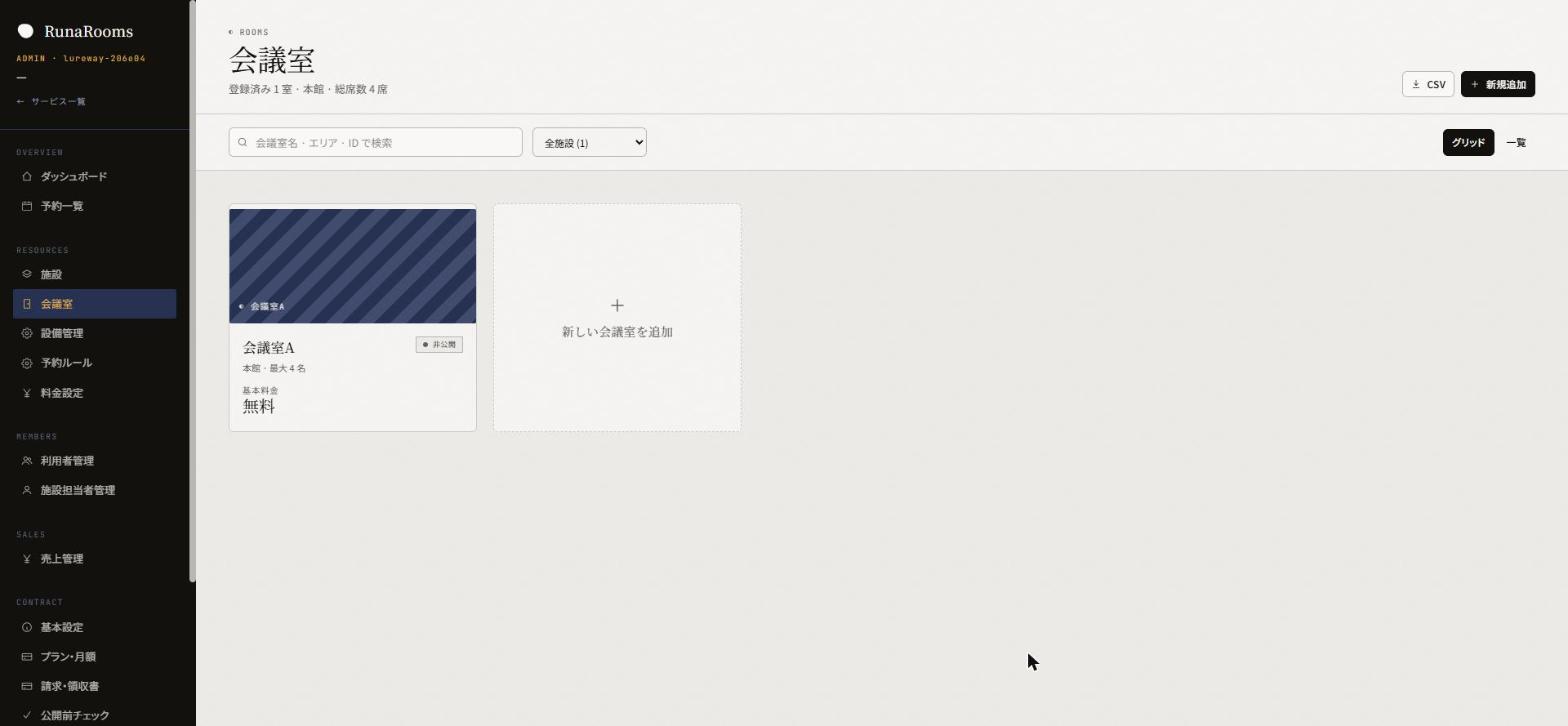Open the ダッシュボード home icon

[x=27, y=177]
